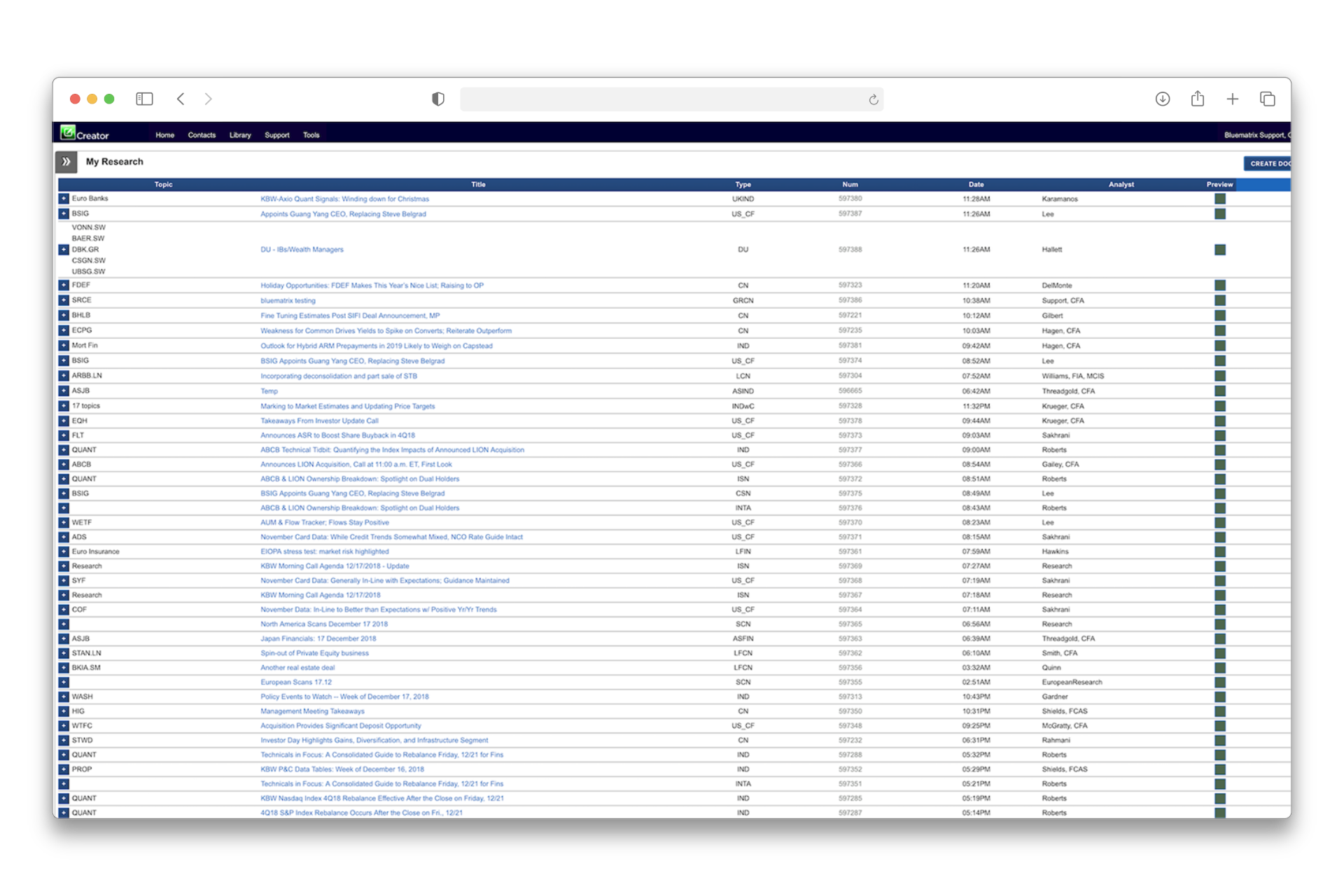1344x896 pixels.
Task: Click preview icon for DU - IBs/Wealth Managers
Action: [x=1220, y=250]
